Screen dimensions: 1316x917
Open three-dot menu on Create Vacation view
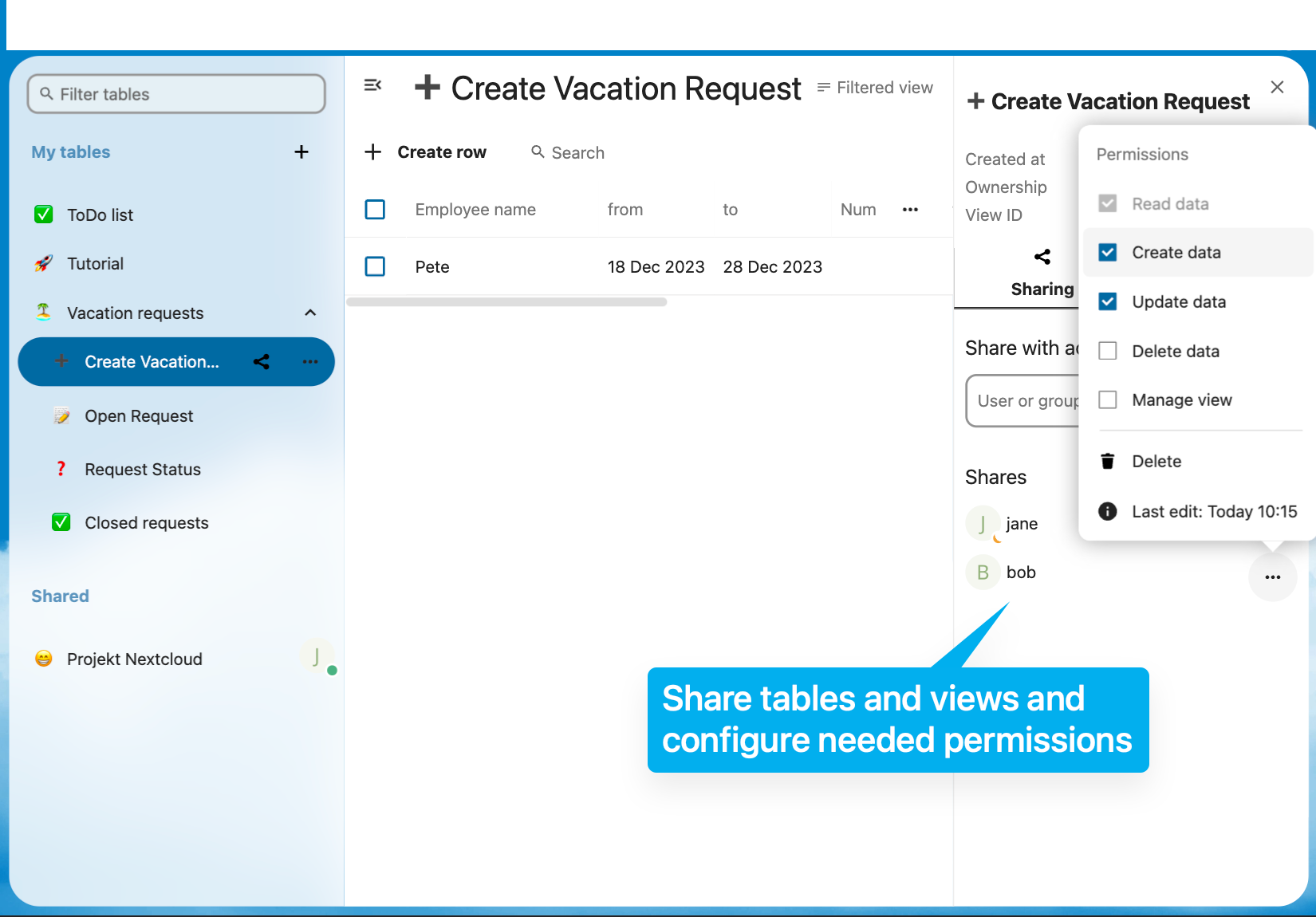(310, 362)
